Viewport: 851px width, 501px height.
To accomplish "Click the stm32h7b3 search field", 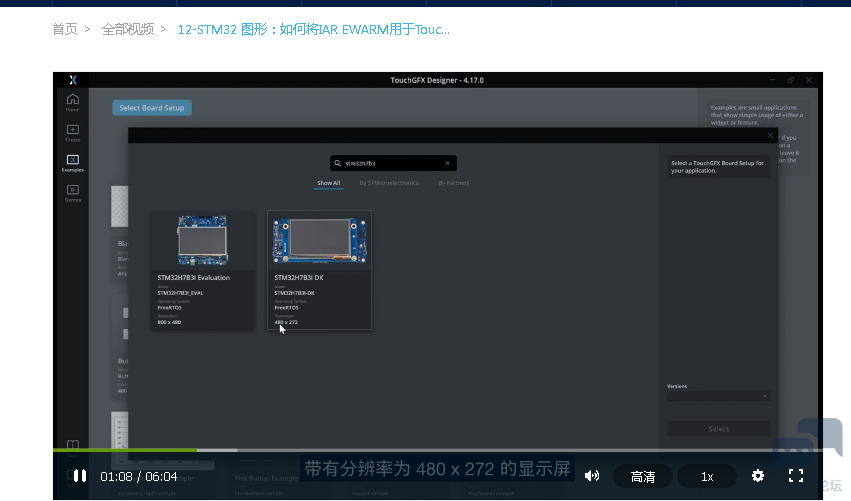I will (393, 163).
